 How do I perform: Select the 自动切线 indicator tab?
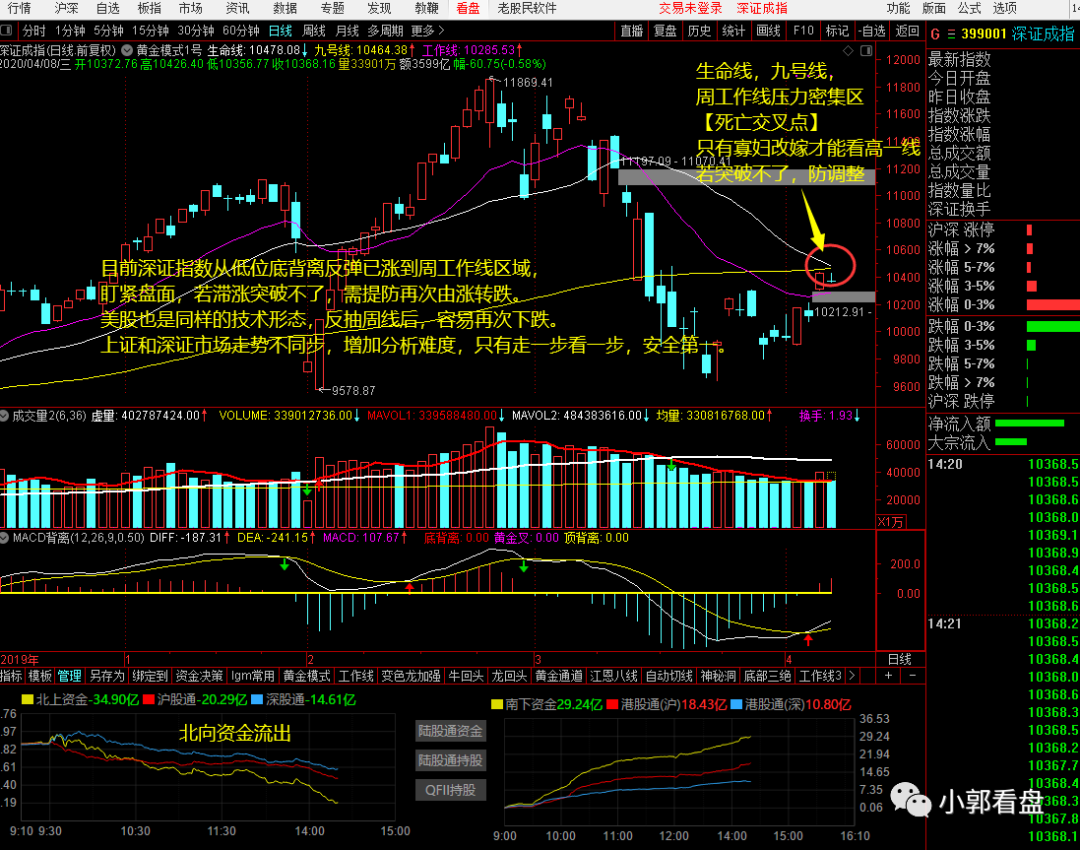coord(669,676)
